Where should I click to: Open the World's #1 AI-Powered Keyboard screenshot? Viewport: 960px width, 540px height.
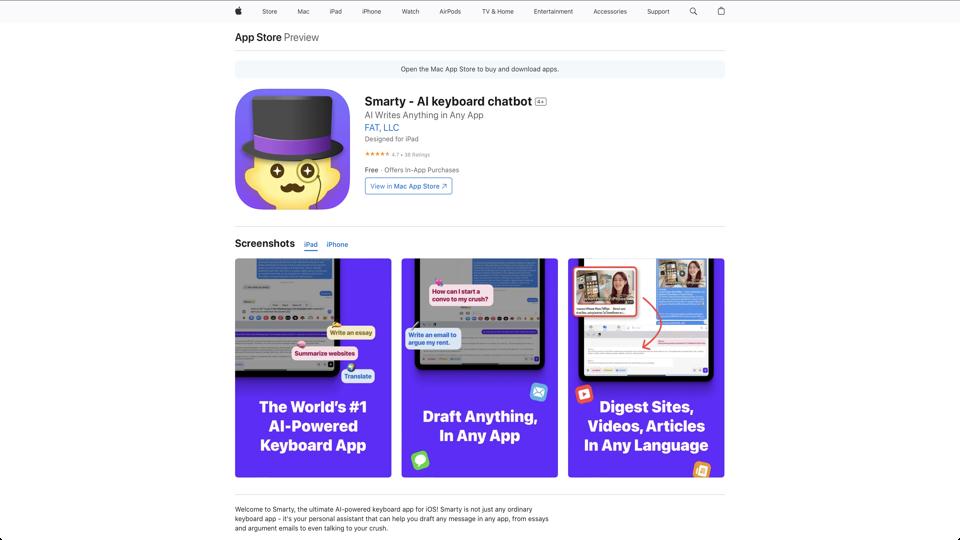[313, 368]
